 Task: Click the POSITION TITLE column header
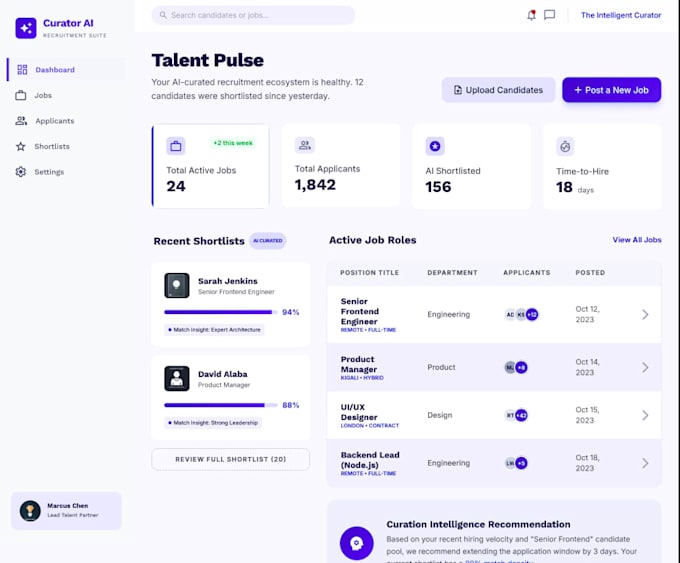369,272
